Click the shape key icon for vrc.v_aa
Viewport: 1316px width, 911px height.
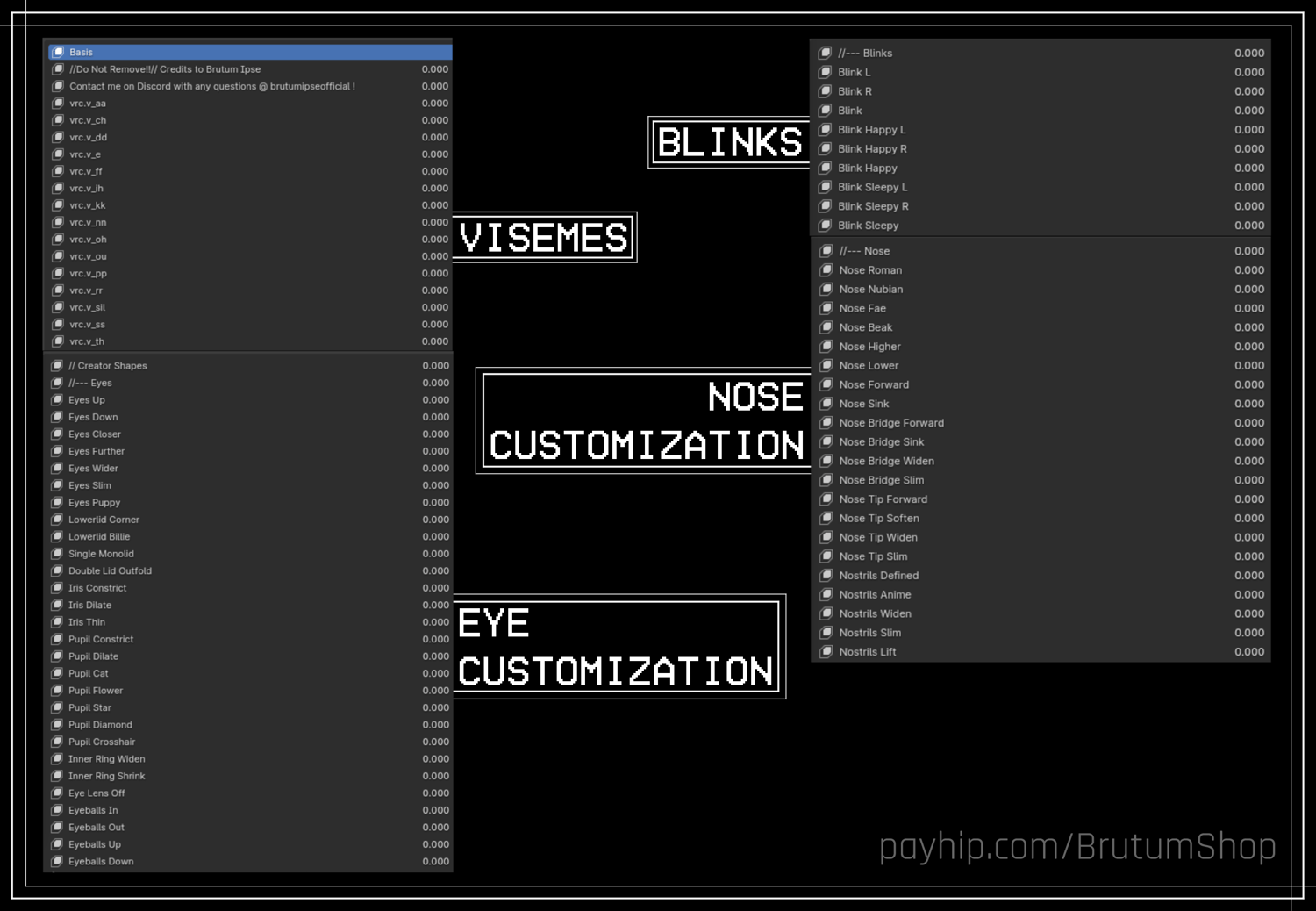(58, 103)
